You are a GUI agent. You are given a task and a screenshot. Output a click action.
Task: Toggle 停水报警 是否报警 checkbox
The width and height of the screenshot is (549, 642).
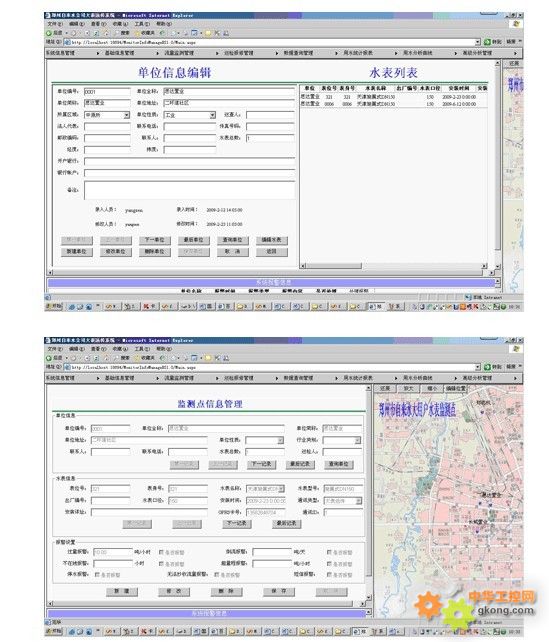click(97, 575)
